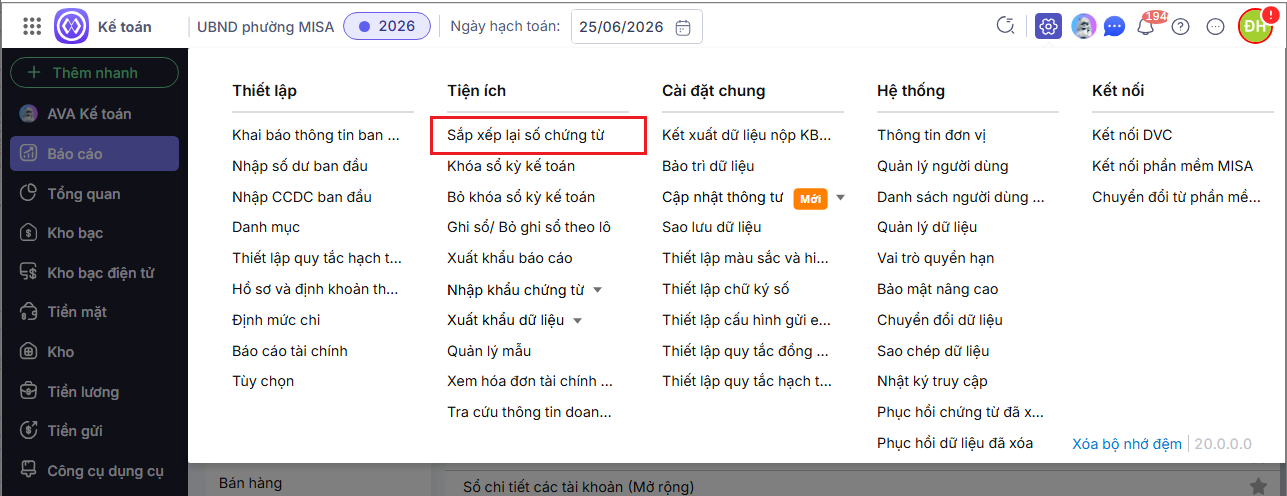Image resolution: width=1287 pixels, height=496 pixels.
Task: Click the Tiền gửi sidebar icon
Action: (29, 431)
